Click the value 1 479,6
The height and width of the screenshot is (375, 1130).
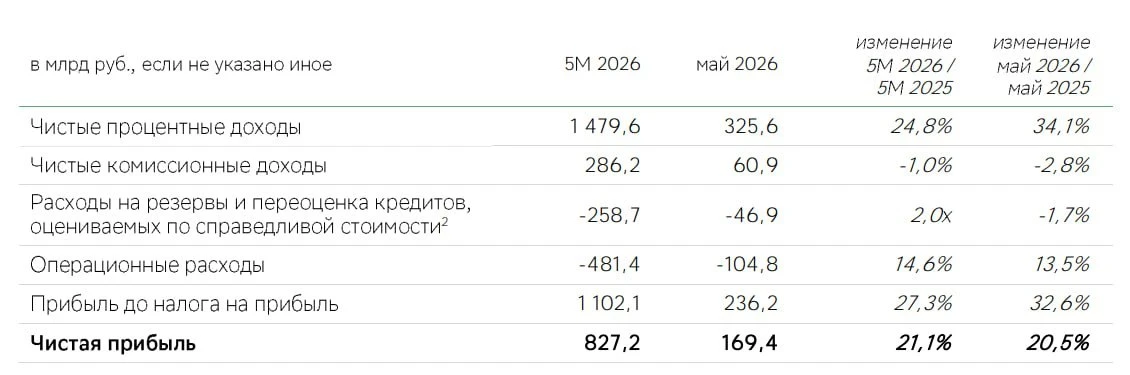(605, 127)
